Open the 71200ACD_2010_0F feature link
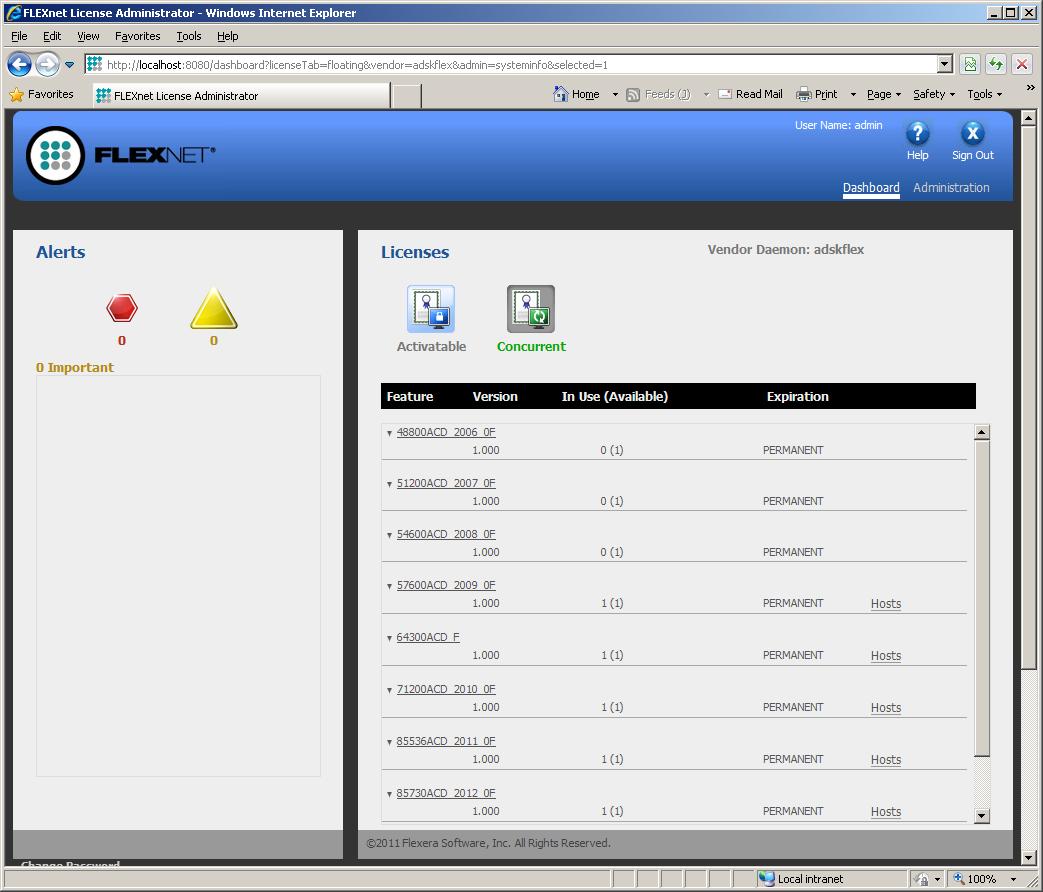This screenshot has width=1043, height=892. (446, 689)
